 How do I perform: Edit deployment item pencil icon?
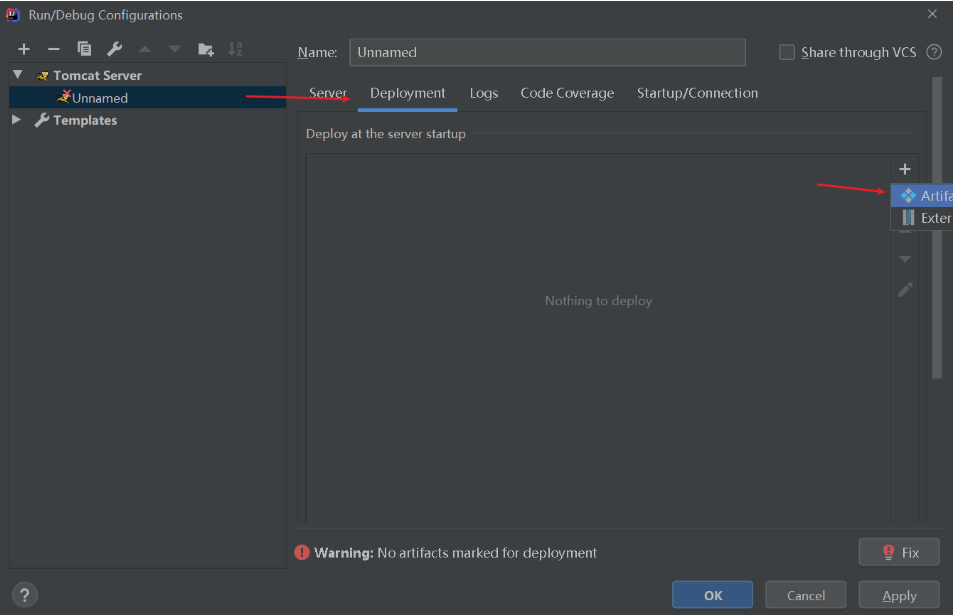click(x=905, y=289)
